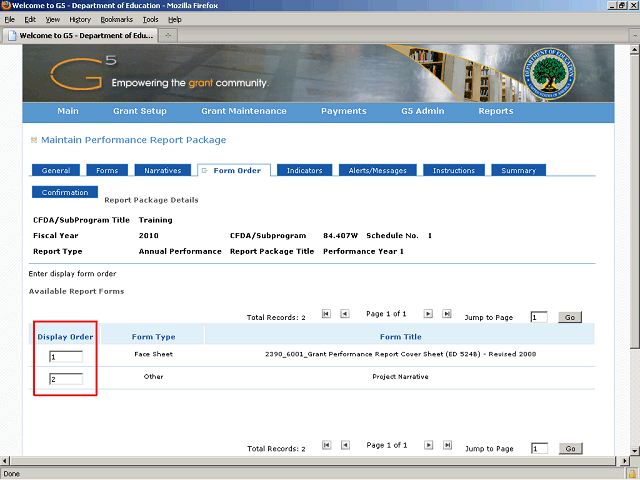Click the G5 logo in banner
640x480 pixels.
pyautogui.click(x=83, y=73)
